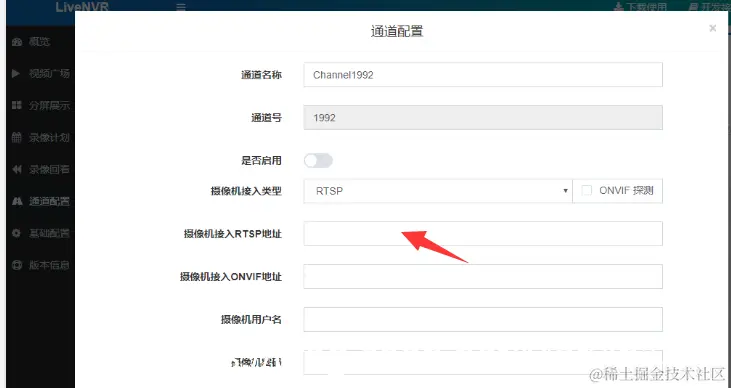Click the 基础配置 gear icon in sidebar
Image resolution: width=731 pixels, height=388 pixels.
coord(17,233)
